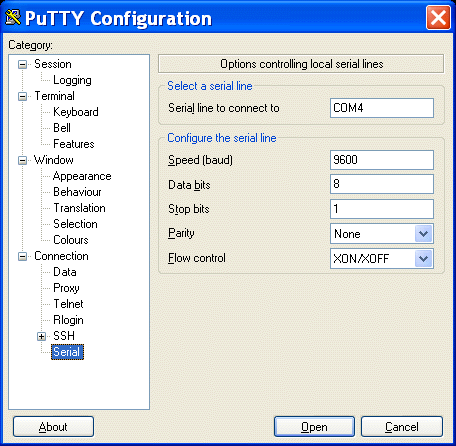Image resolution: width=456 pixels, height=446 pixels.
Task: Click the 'Data bits' label
Action: [x=189, y=185]
